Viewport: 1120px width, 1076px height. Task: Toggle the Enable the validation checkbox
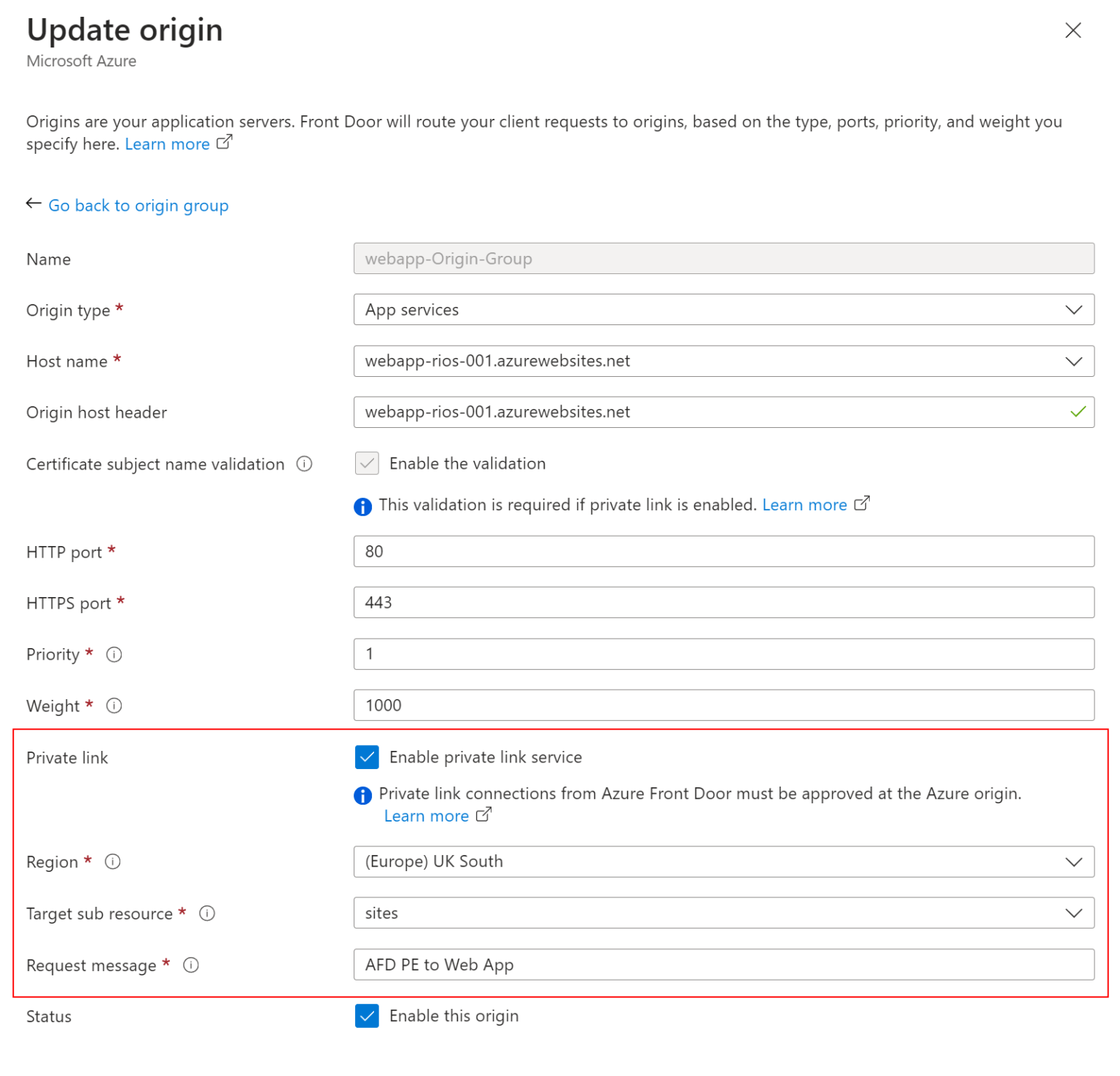pos(367,463)
